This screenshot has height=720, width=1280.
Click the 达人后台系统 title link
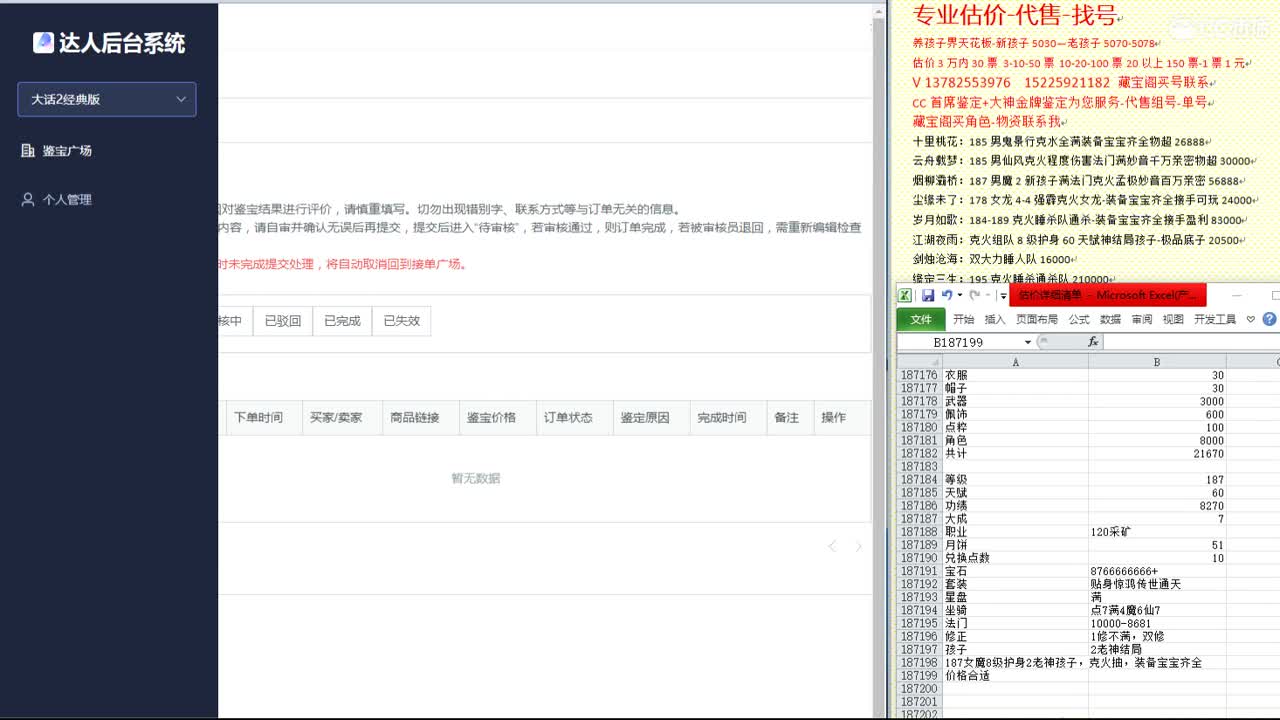click(x=122, y=43)
